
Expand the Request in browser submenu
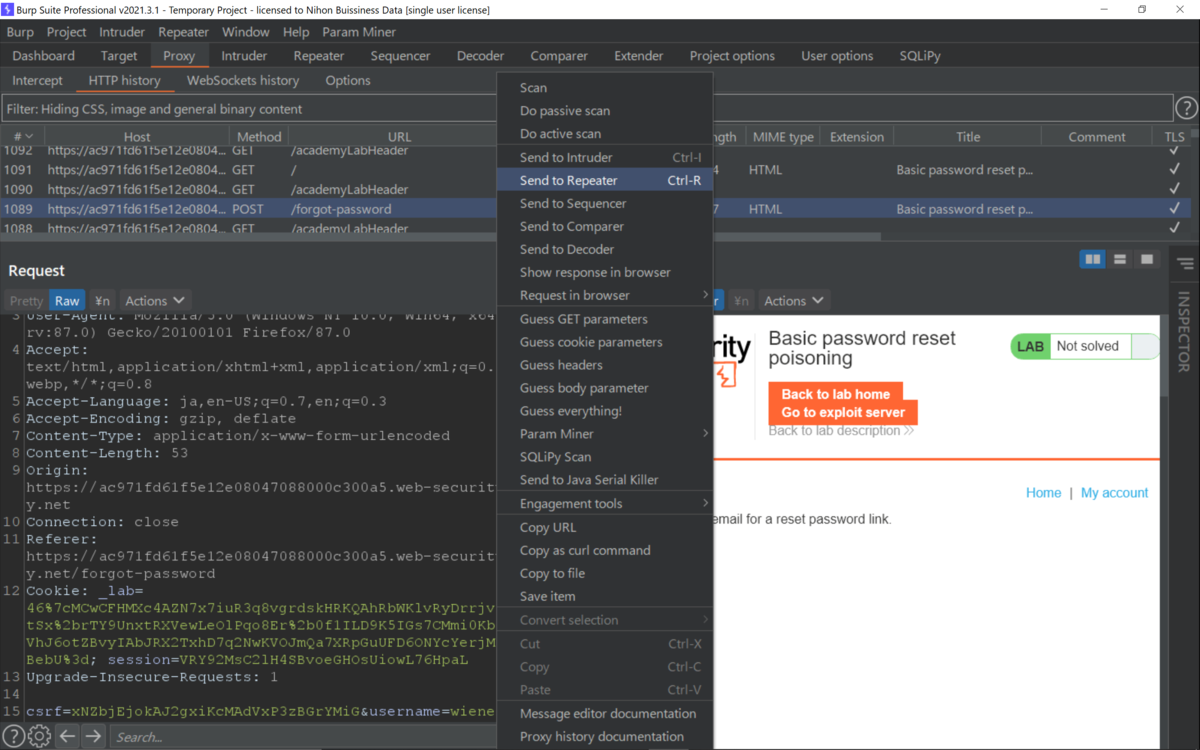point(605,295)
